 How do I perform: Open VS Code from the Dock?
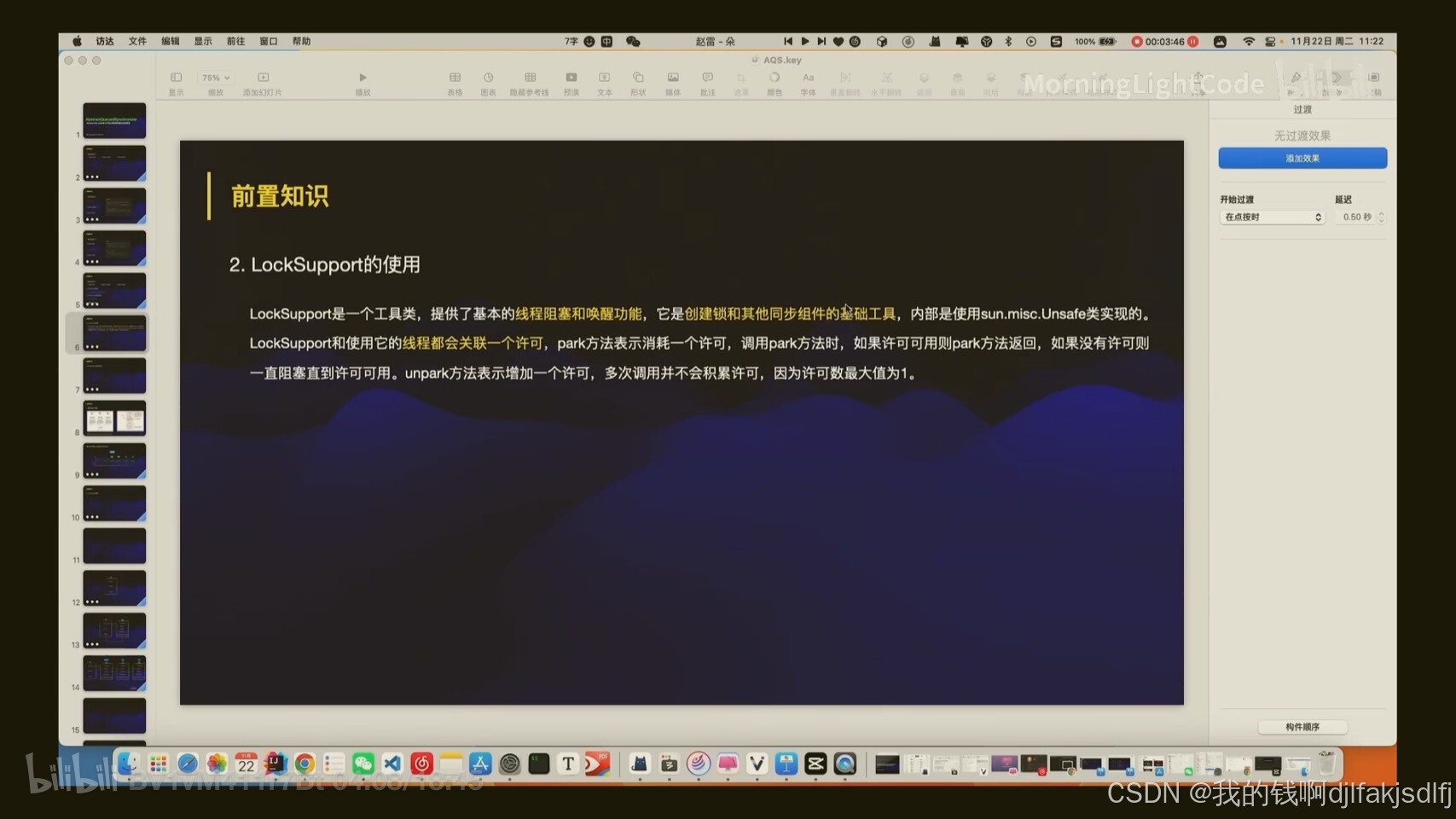tap(392, 764)
